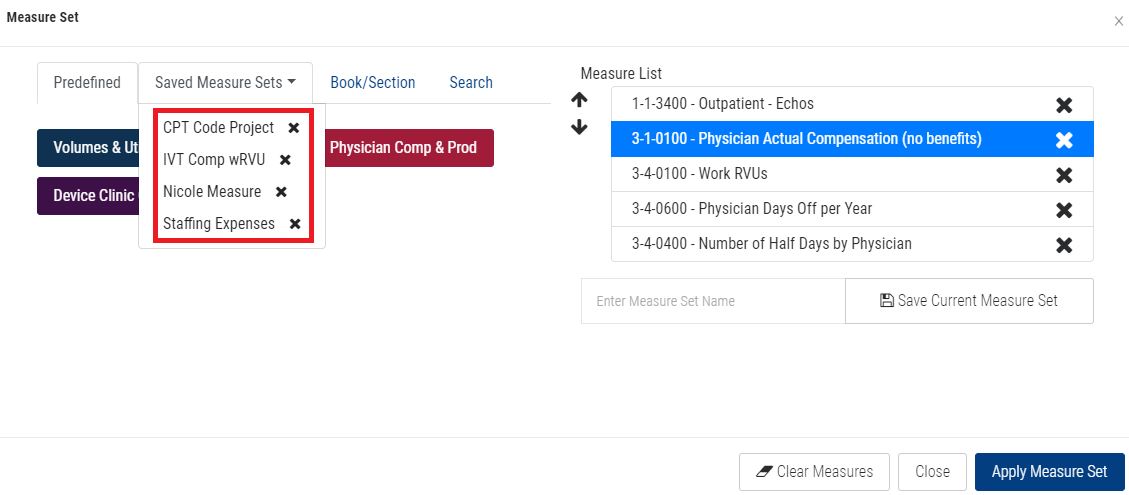This screenshot has width=1129, height=495.
Task: Select the Physician Comp & Prod predefined set
Action: (x=403, y=147)
